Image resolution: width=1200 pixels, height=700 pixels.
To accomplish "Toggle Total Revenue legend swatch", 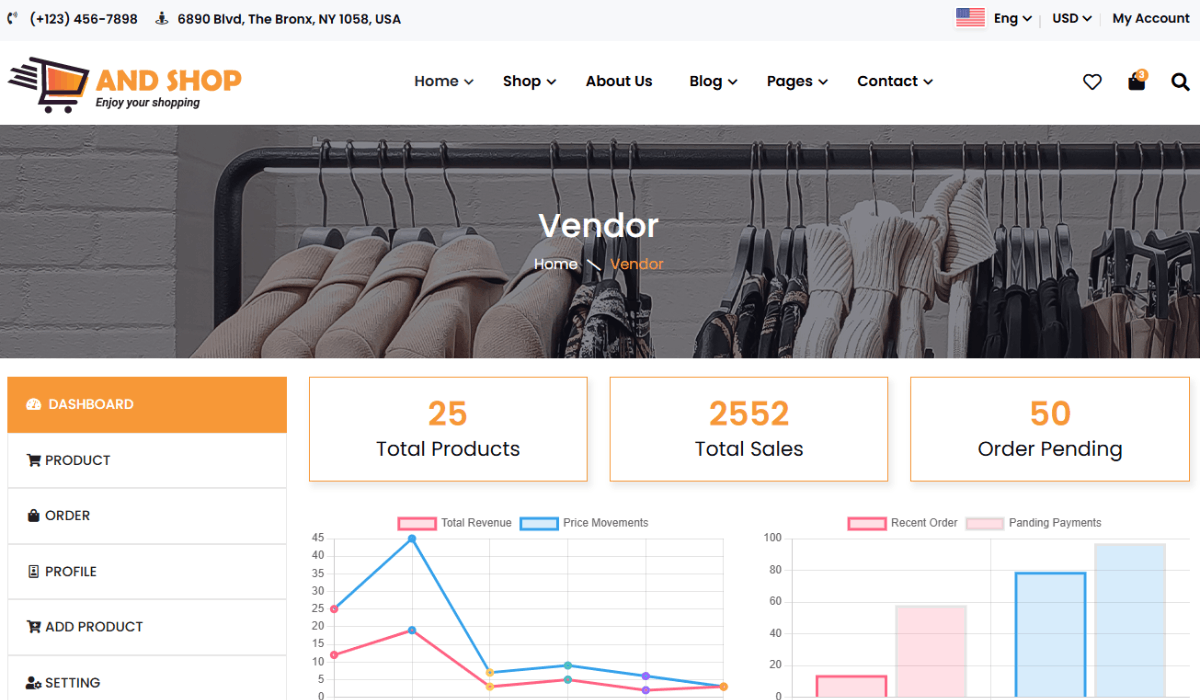I will point(417,523).
